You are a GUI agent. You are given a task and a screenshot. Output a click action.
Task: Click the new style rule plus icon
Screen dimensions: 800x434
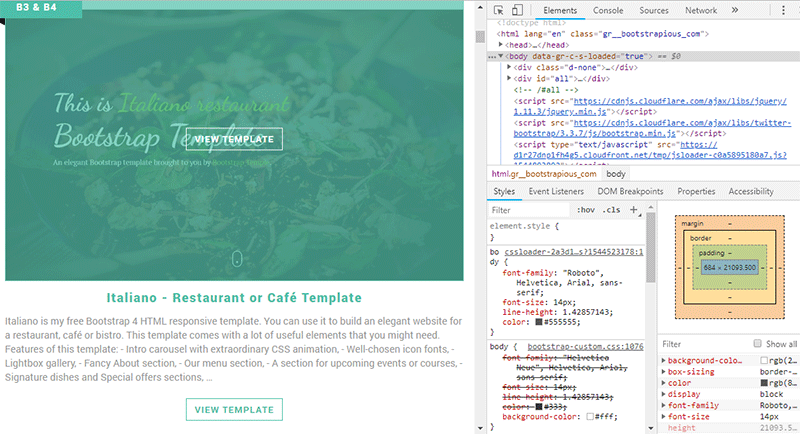point(634,210)
